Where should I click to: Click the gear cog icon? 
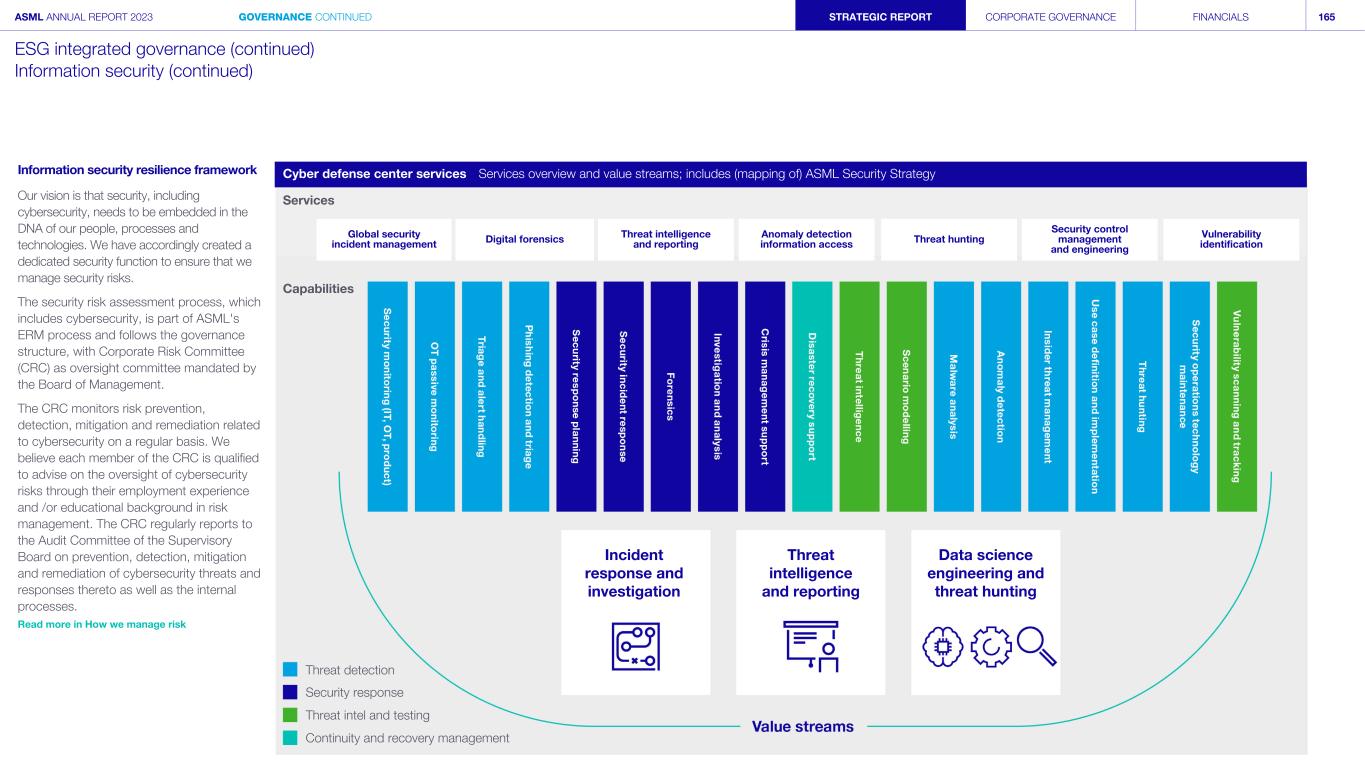click(990, 647)
